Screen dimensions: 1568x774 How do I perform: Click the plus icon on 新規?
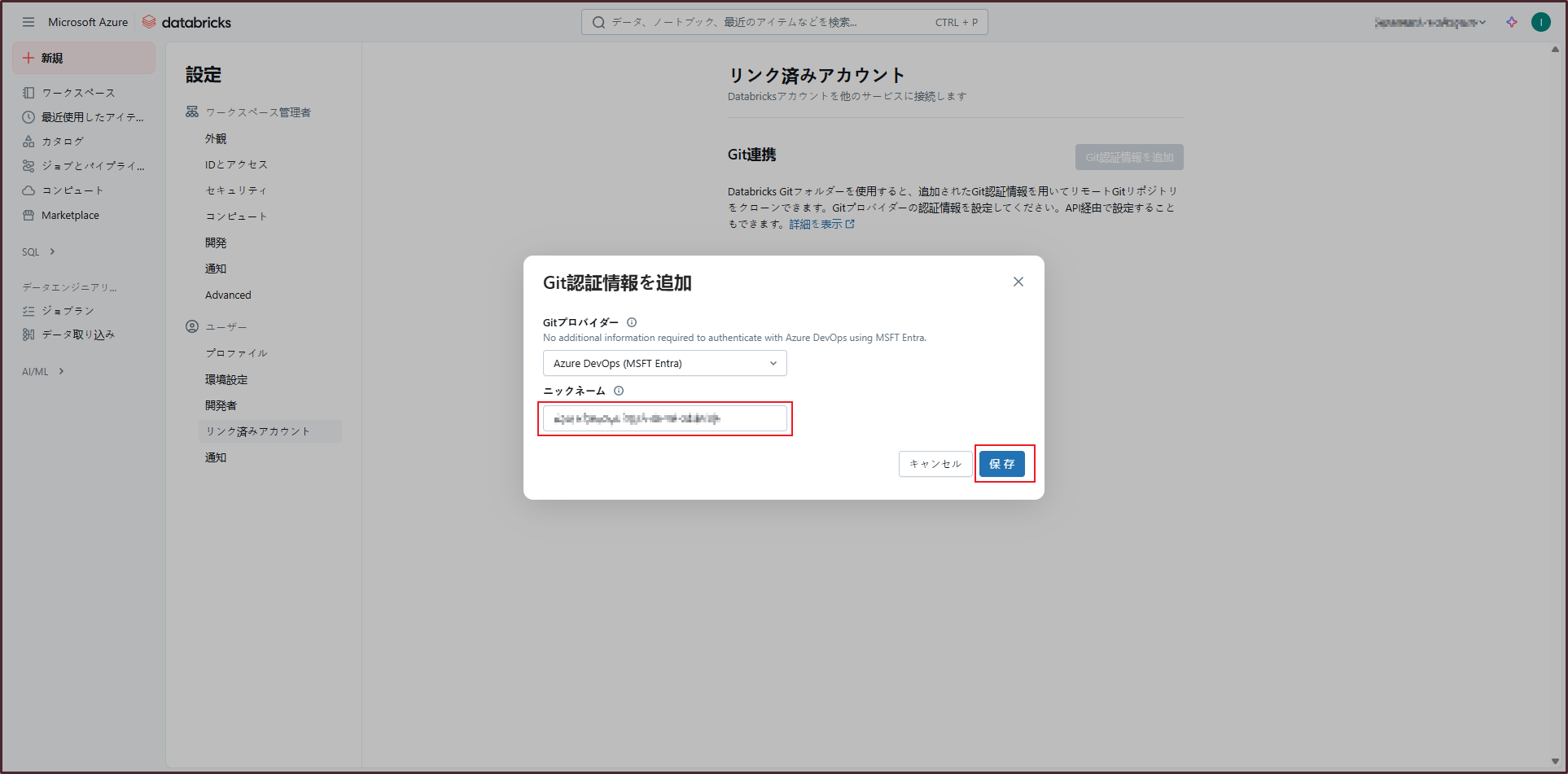(28, 58)
